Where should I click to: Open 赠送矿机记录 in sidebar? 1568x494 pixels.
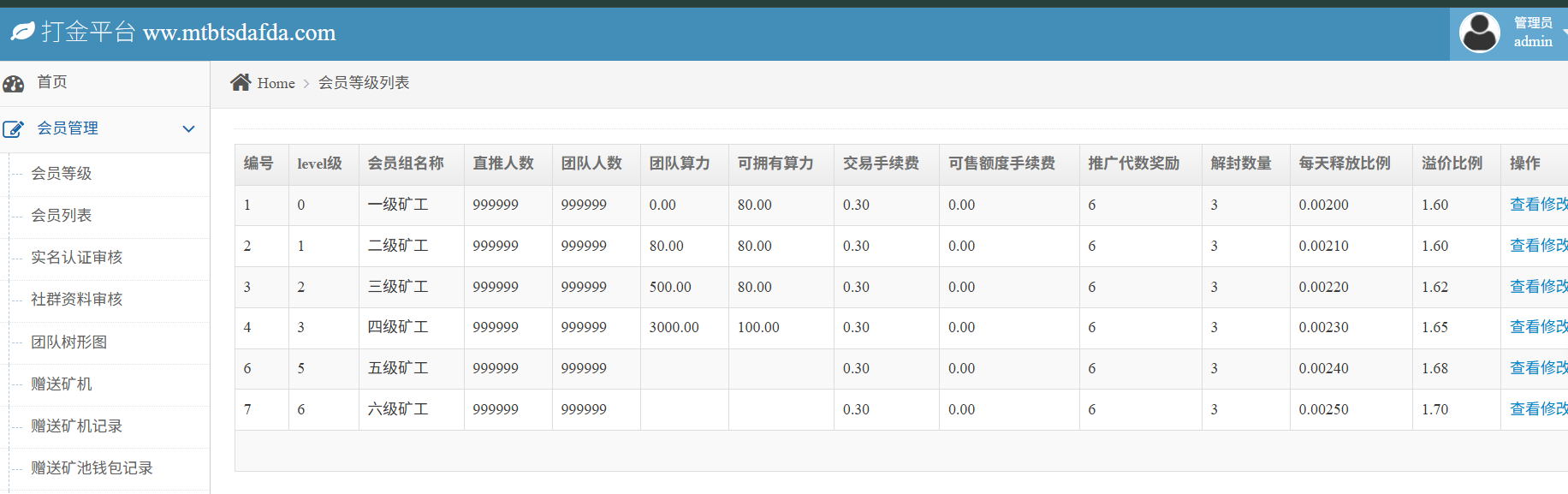[x=77, y=426]
